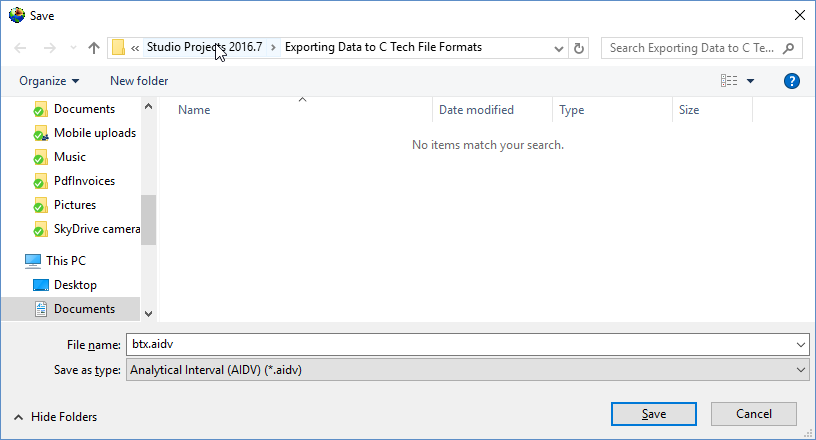Click the search magnifier icon
The image size is (816, 440).
coord(788,48)
